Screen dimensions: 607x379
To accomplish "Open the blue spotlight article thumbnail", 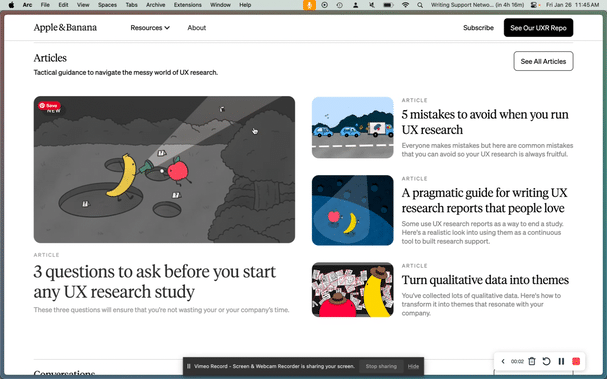I will pyautogui.click(x=353, y=210).
